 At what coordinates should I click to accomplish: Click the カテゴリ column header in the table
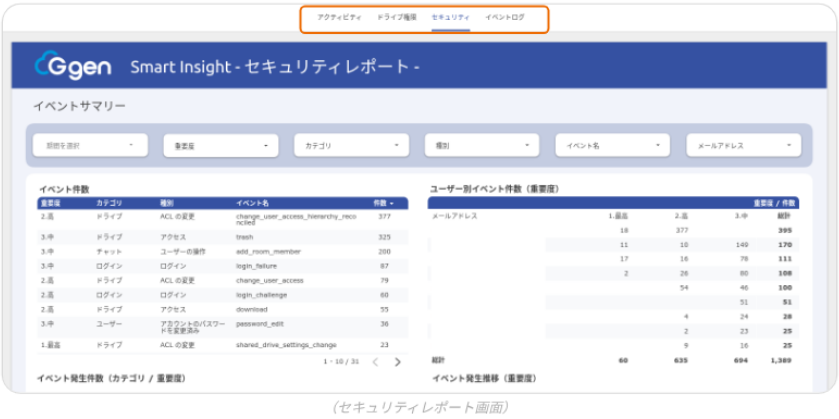[x=109, y=203]
